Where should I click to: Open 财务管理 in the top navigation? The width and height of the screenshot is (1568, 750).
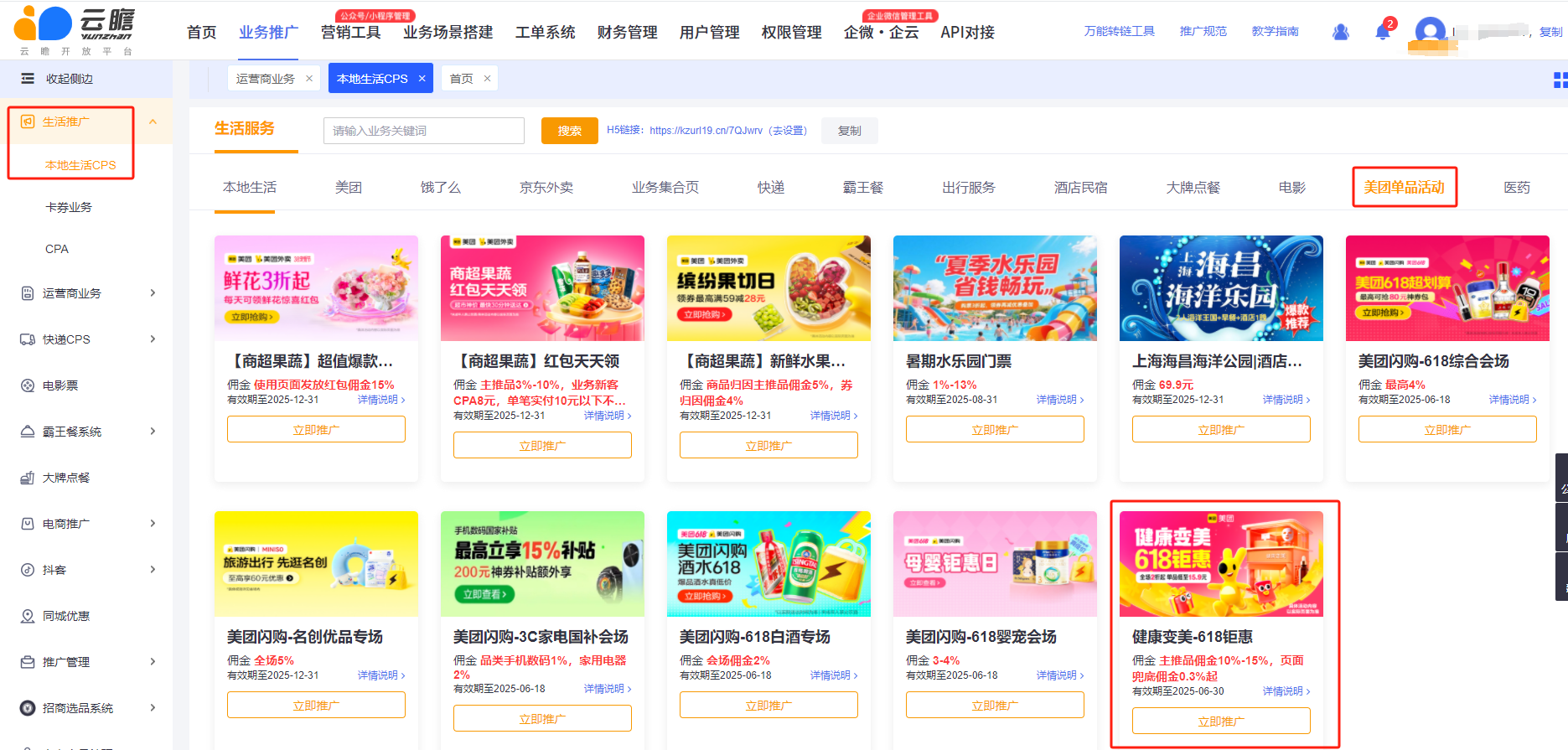(x=627, y=32)
